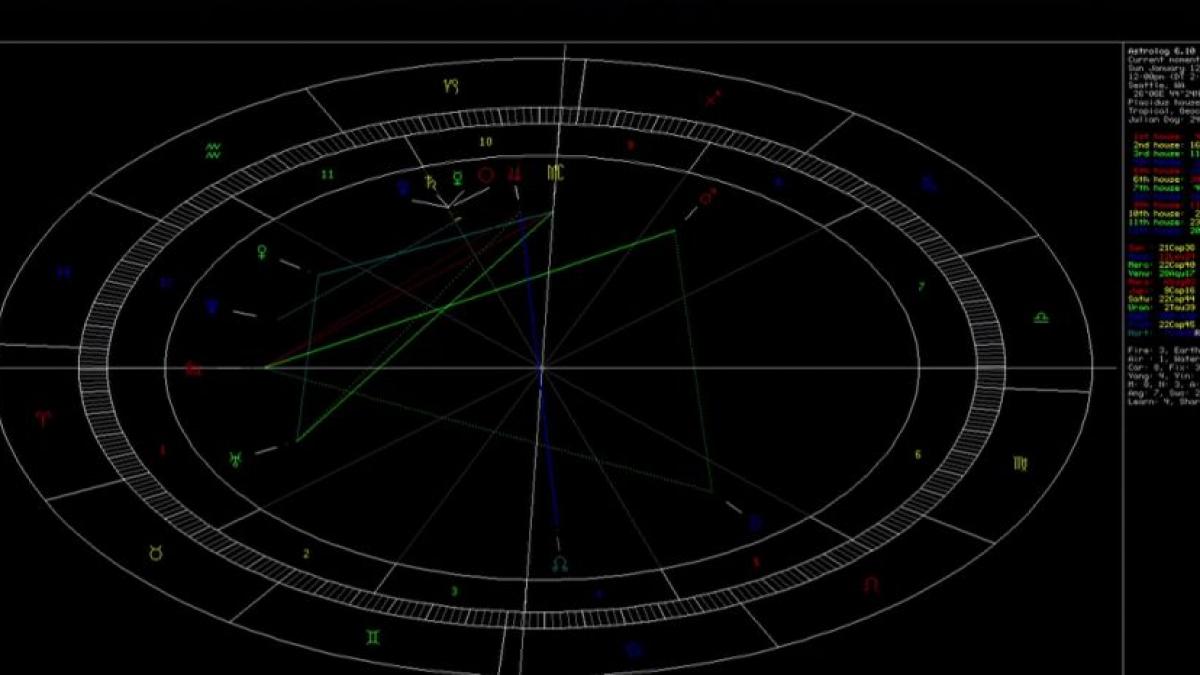
Task: Click the green Gemini zodiac glyph
Action: pos(373,636)
